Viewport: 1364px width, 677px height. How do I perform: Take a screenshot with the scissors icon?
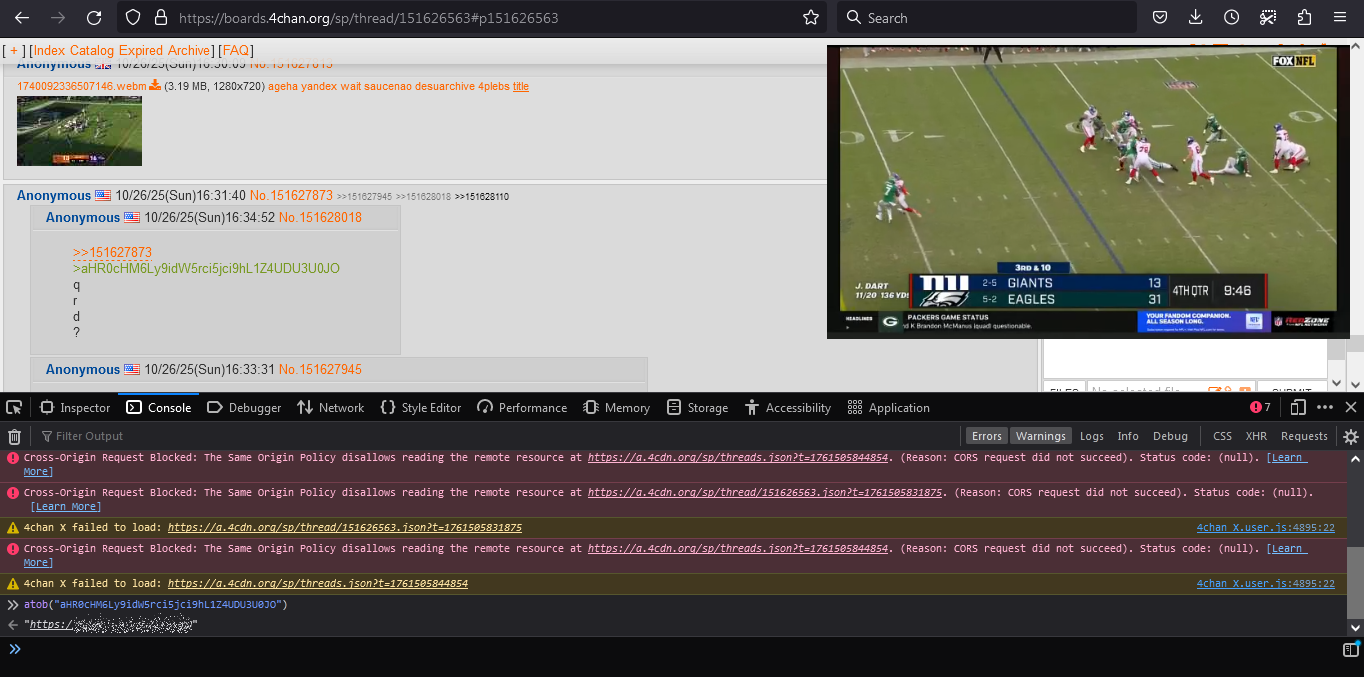pyautogui.click(x=1267, y=18)
